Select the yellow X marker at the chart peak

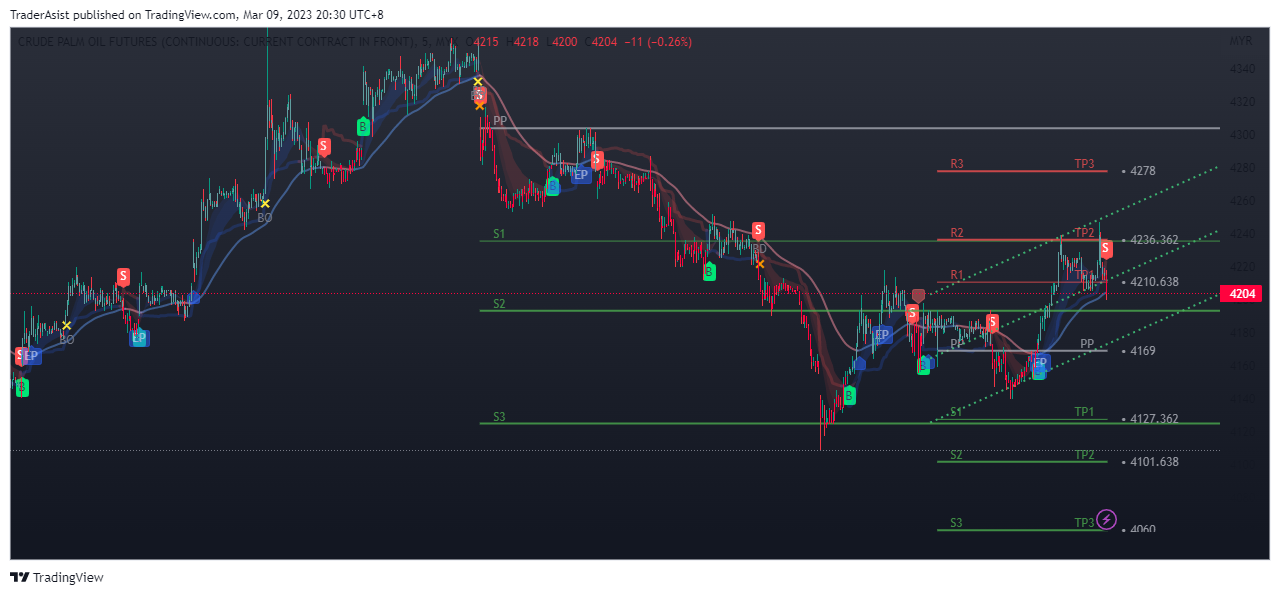click(478, 82)
